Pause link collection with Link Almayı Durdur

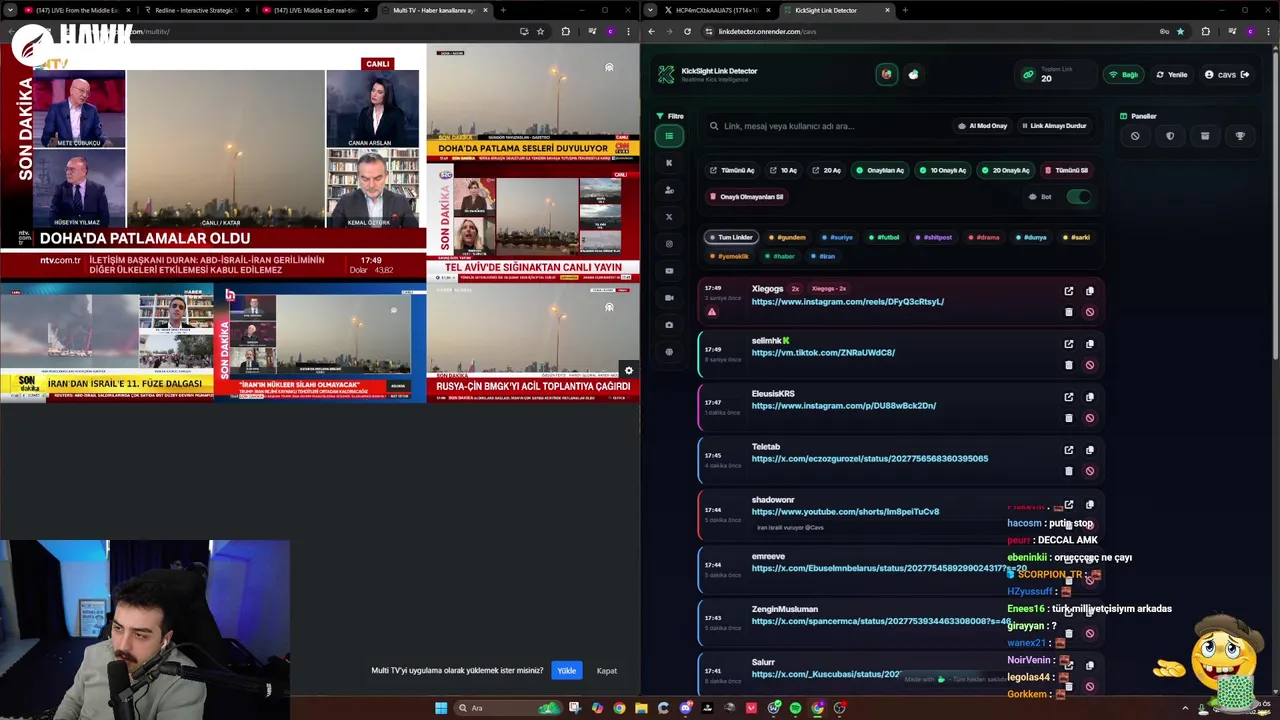pyautogui.click(x=1054, y=126)
